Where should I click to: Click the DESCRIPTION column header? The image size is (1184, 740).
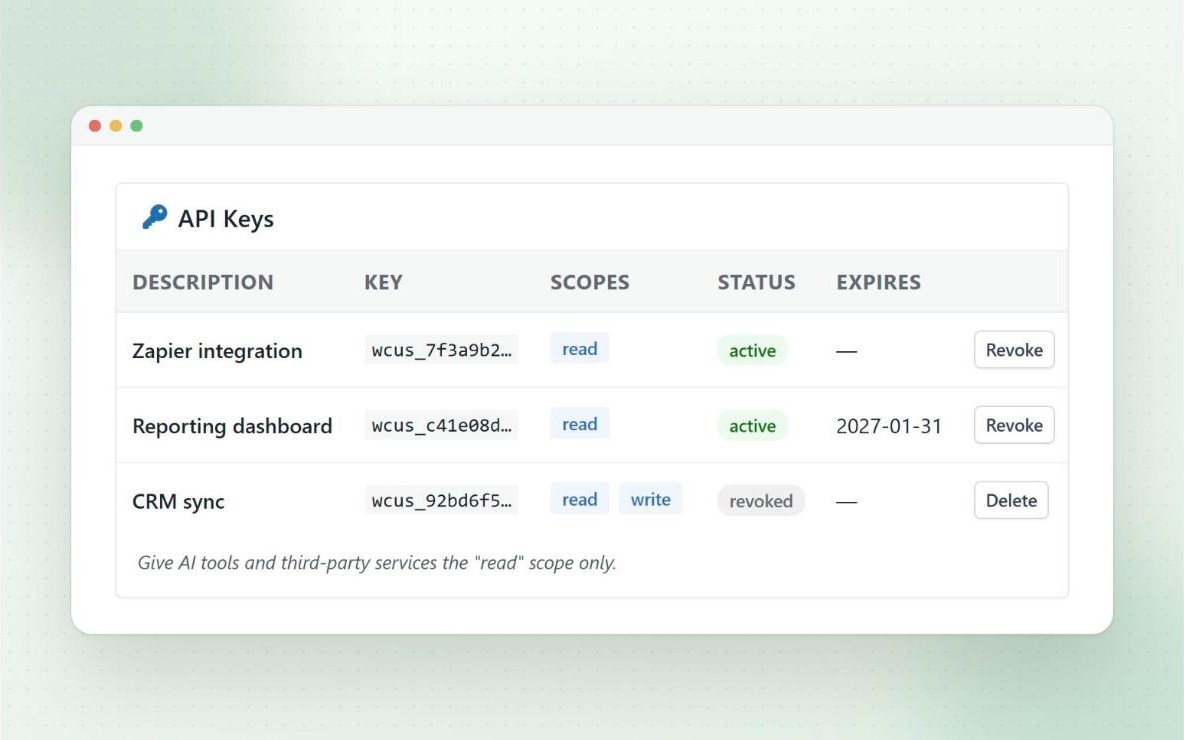coord(202,282)
